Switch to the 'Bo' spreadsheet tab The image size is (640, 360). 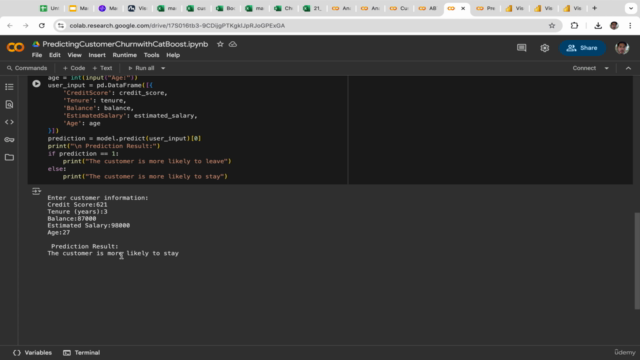pyautogui.click(x=225, y=8)
